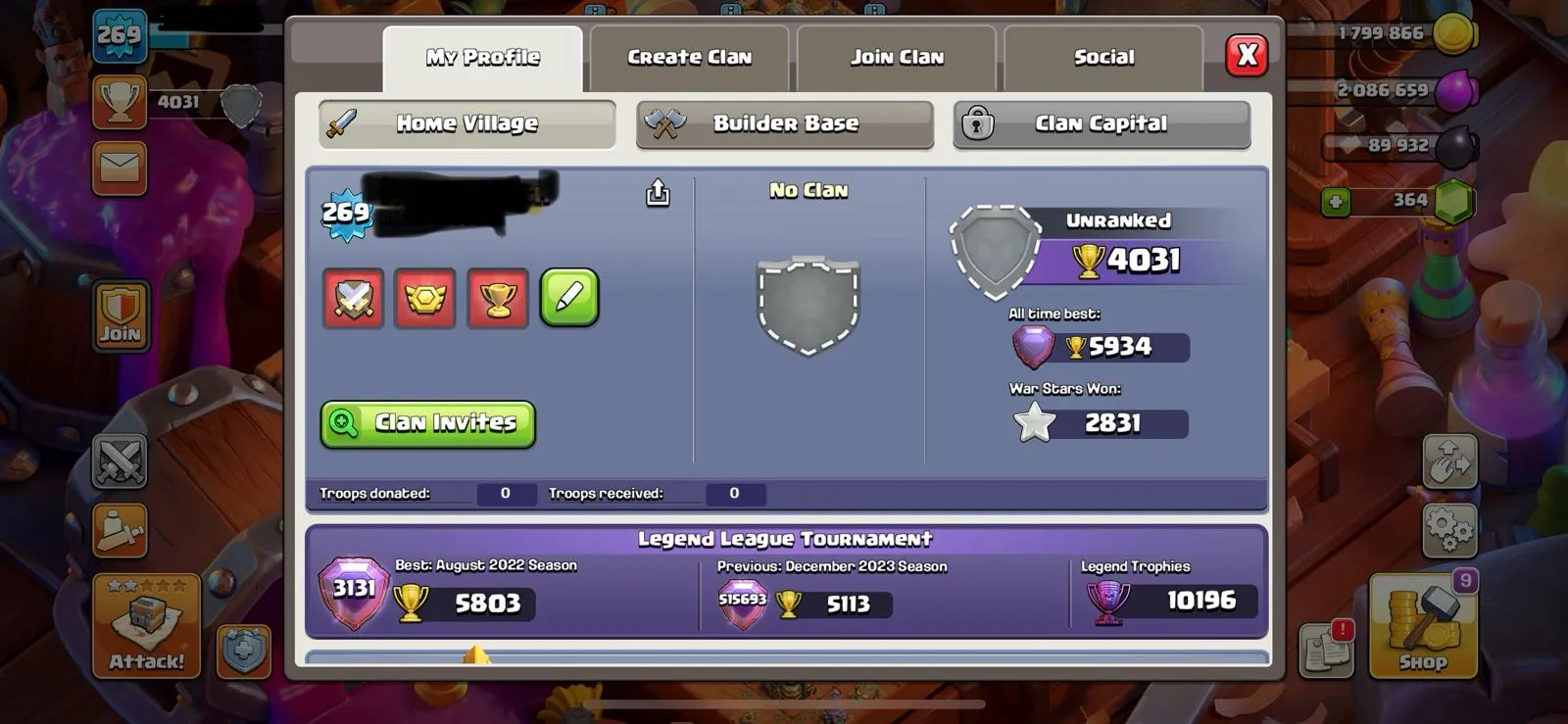Edit labels with the green pencil icon
Viewport: 1568px width, 724px height.
569,298
